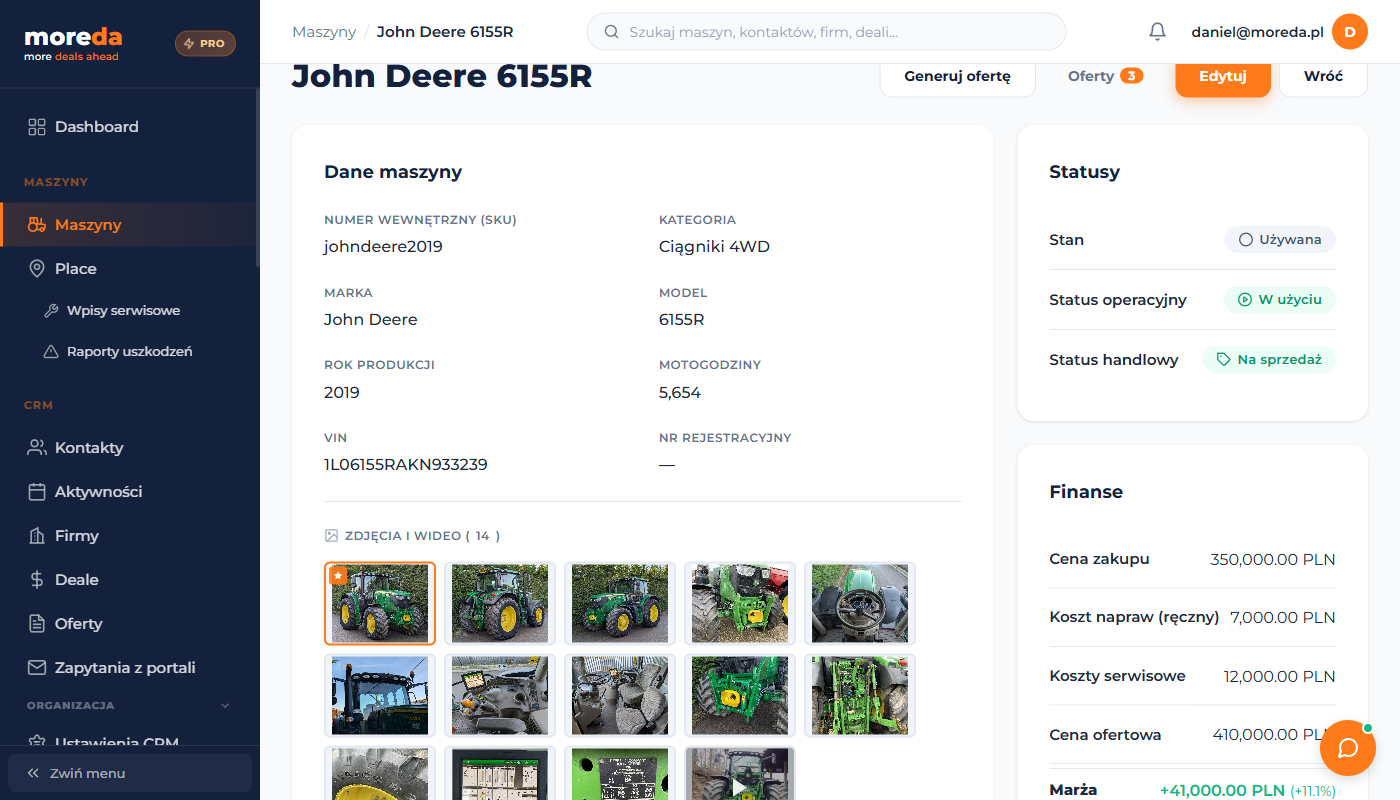Screen dimensions: 1400x800
Task: Click the moreda logo
Action: (73, 43)
